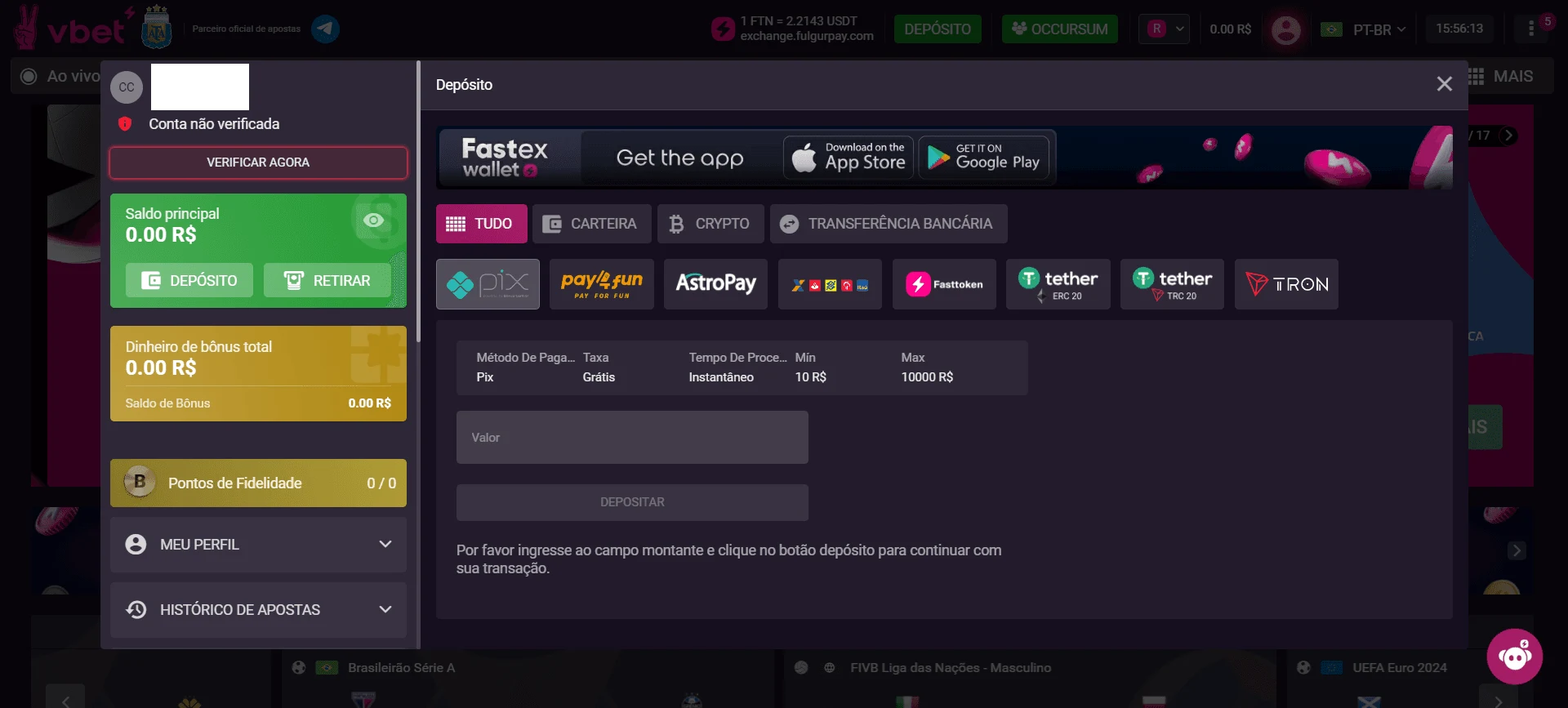Switch to CARTEIRA tab
This screenshot has height=708, width=1568.
pos(592,224)
